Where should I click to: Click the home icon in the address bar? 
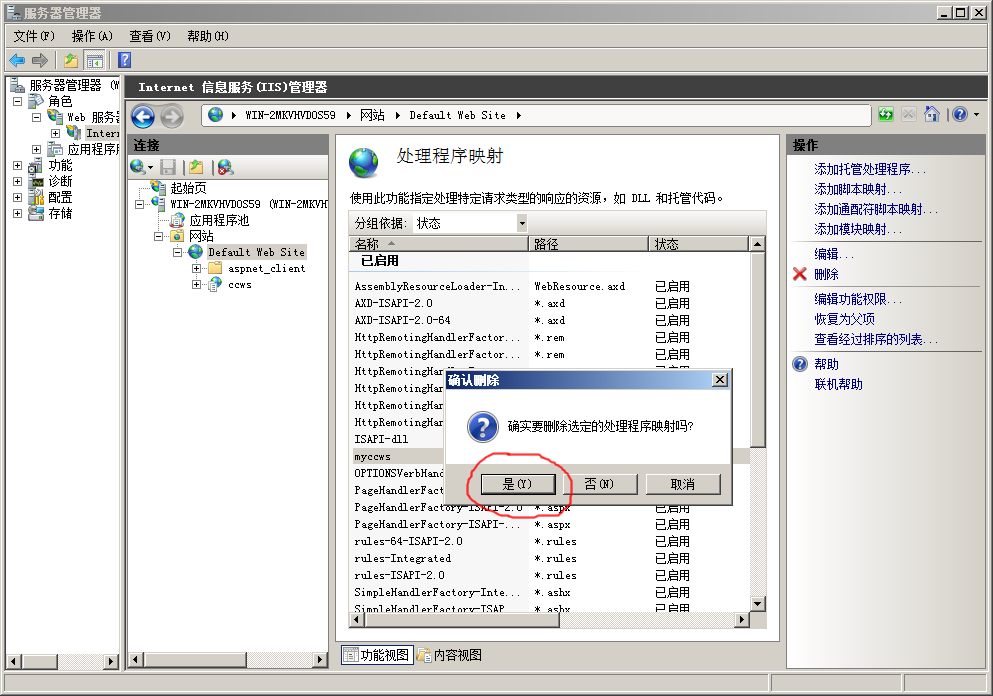coord(932,115)
